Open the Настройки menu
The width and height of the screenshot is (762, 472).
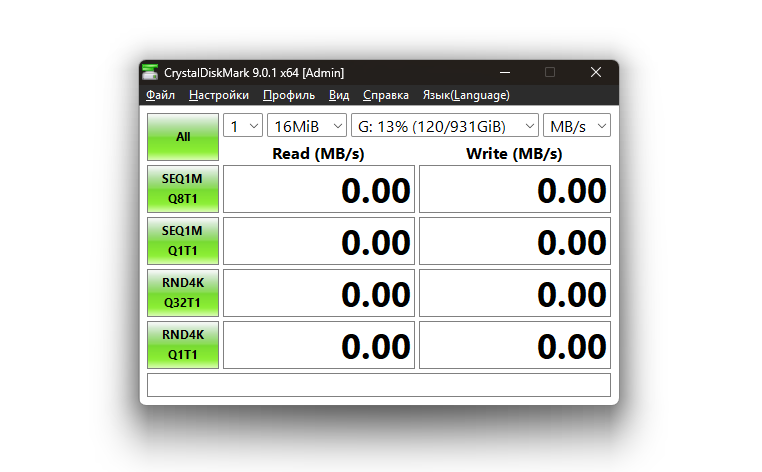219,95
